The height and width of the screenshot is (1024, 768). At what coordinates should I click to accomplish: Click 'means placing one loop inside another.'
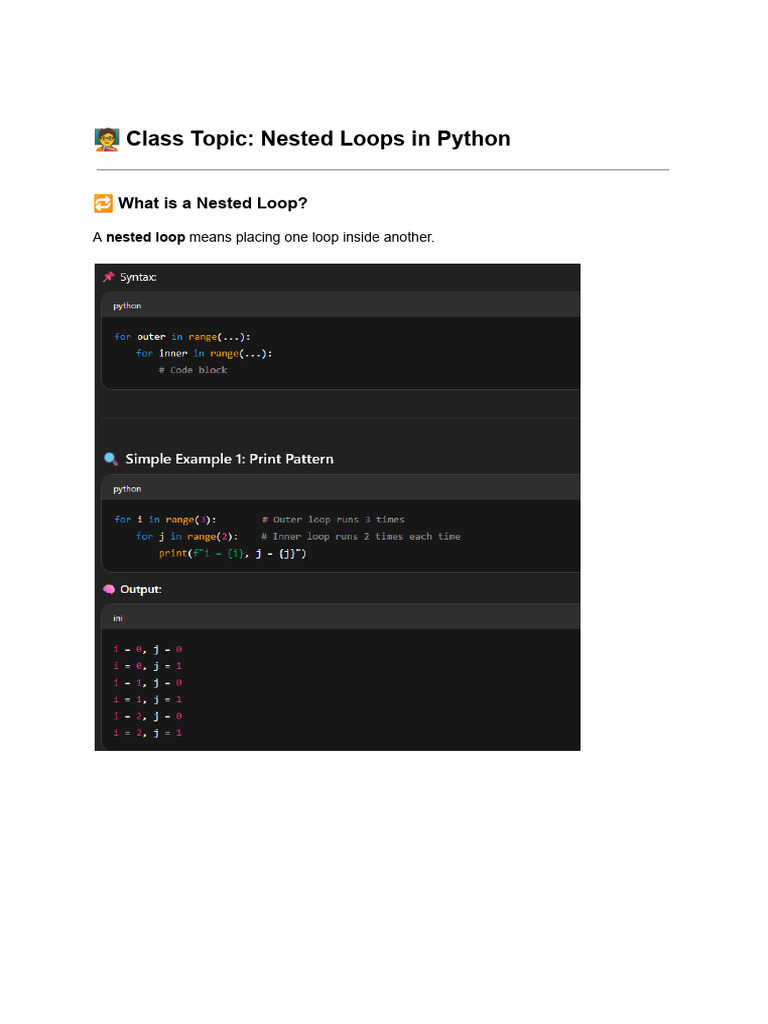tap(312, 237)
